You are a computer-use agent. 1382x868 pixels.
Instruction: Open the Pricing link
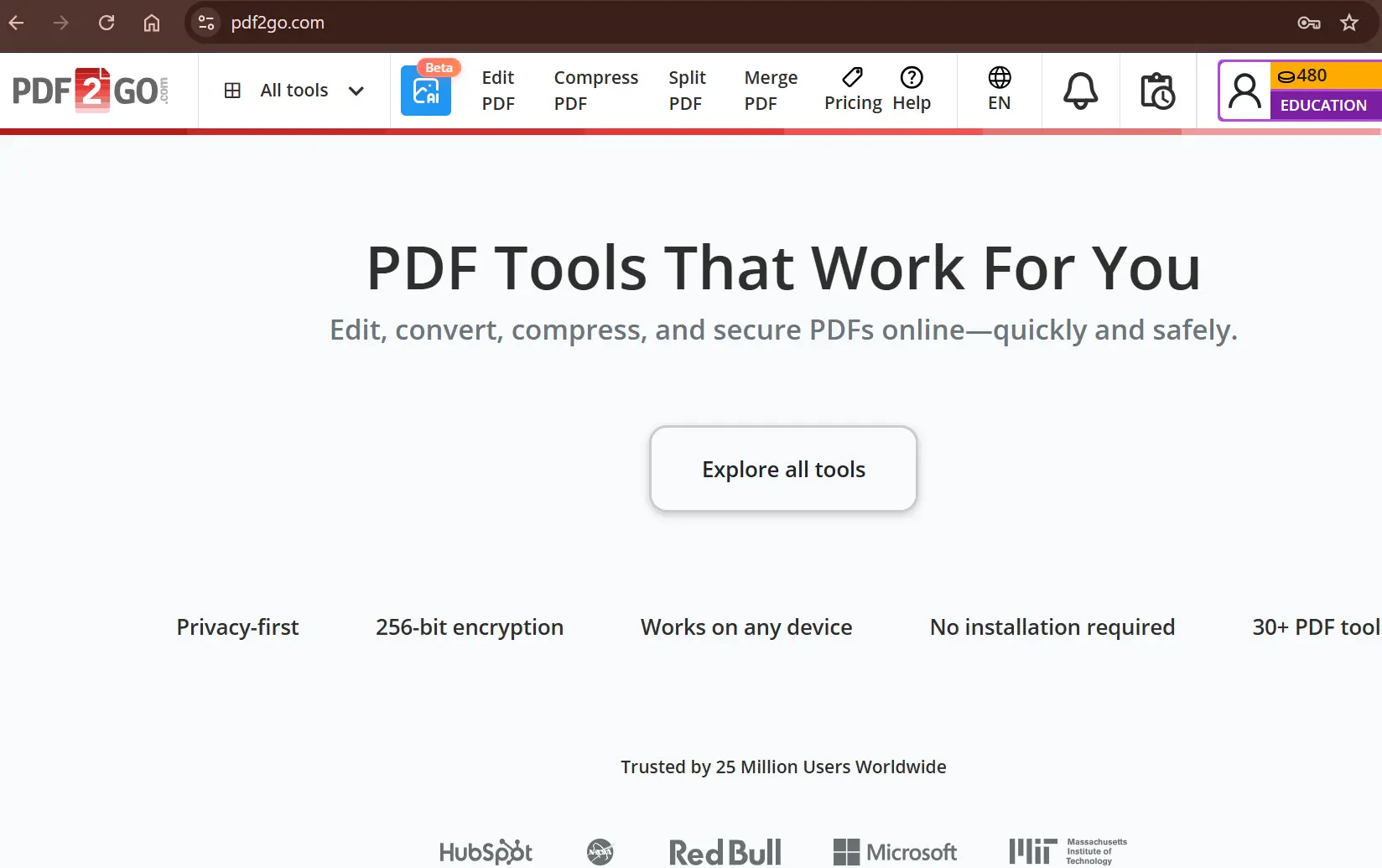[853, 90]
